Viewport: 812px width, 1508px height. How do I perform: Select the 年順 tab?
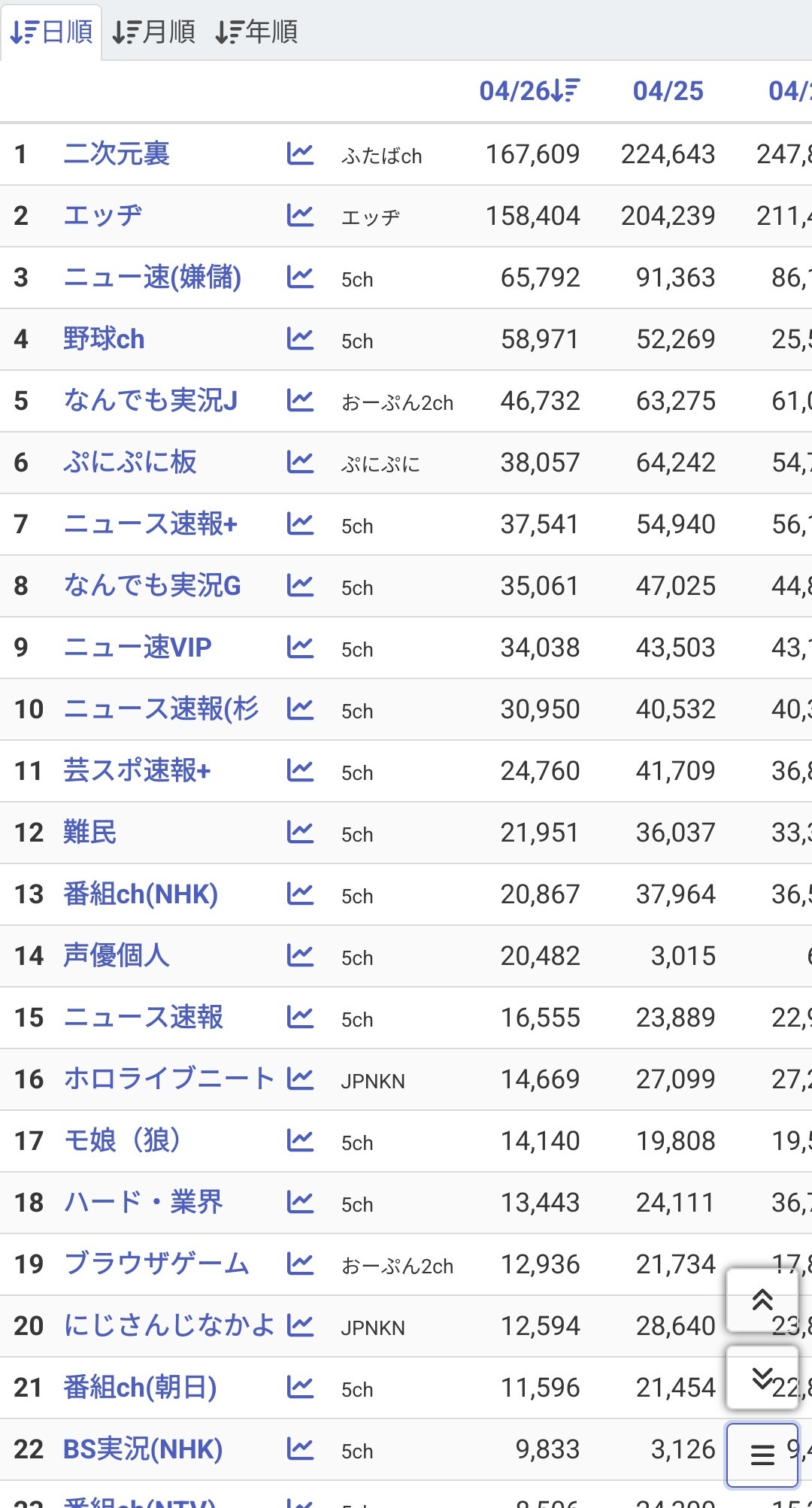coord(258,31)
